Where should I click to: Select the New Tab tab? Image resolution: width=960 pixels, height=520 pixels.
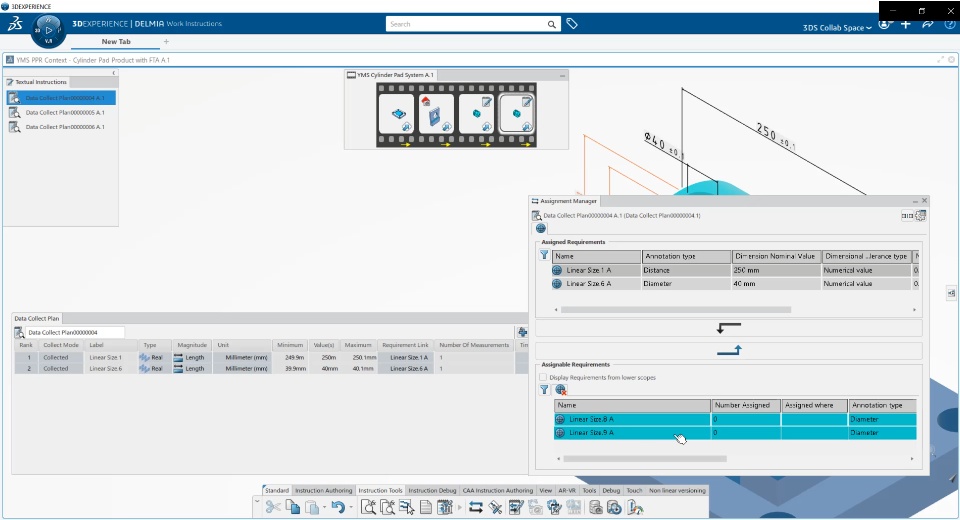[x=116, y=42]
